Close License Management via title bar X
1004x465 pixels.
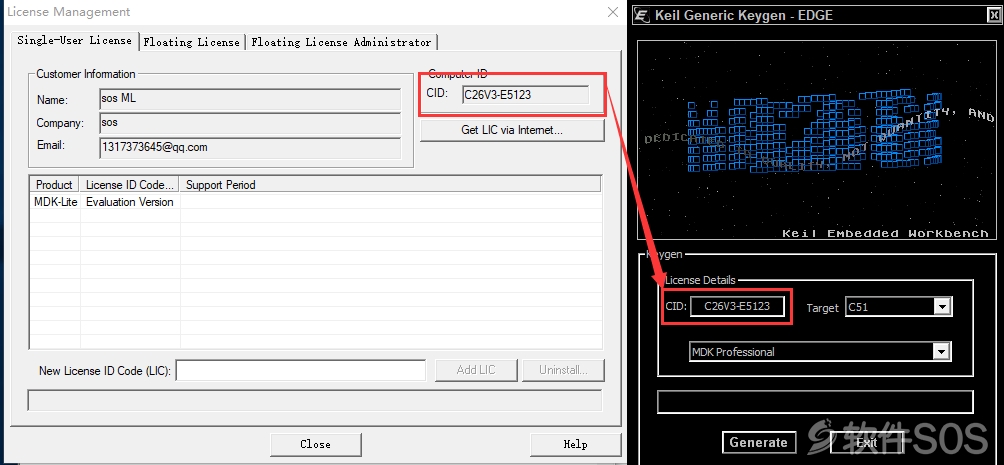click(x=613, y=12)
